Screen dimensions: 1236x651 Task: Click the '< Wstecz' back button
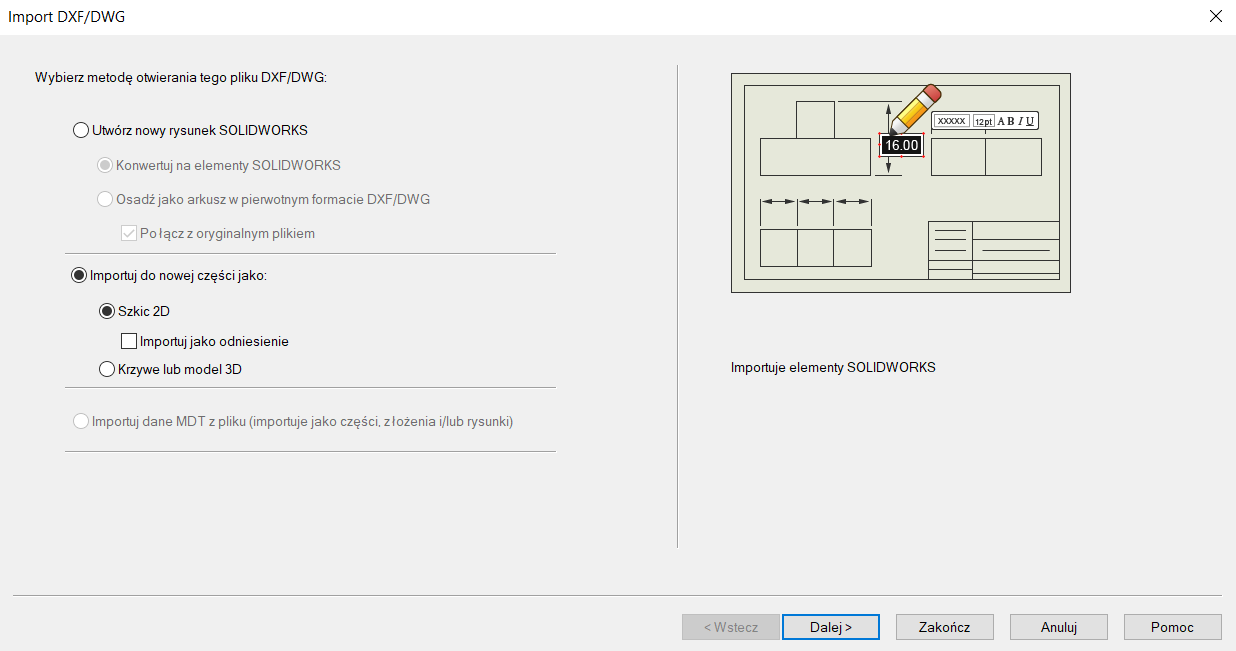[x=730, y=627]
